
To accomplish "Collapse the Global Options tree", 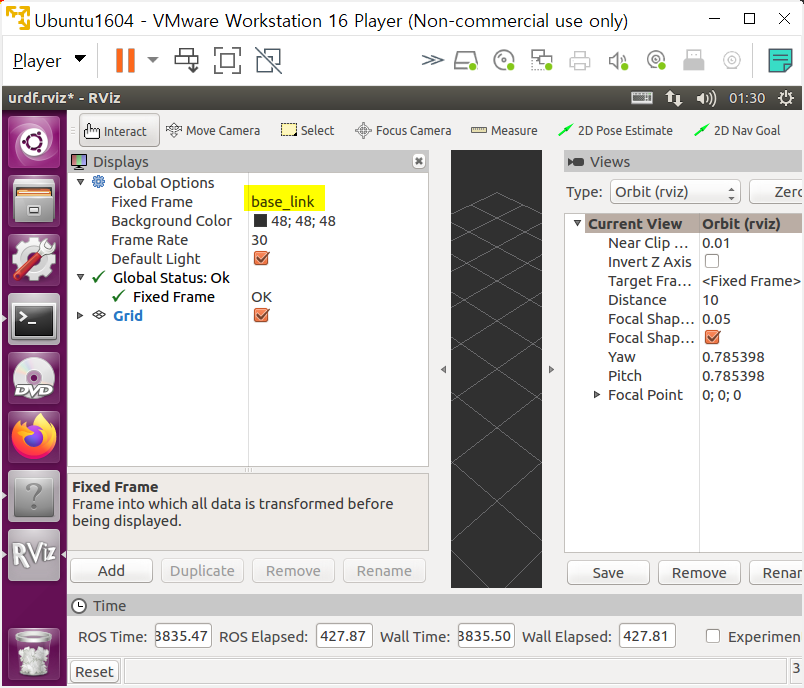I will 81,183.
